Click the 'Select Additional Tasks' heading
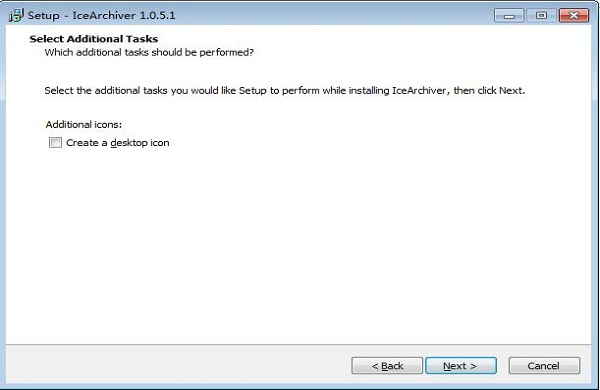Image resolution: width=600 pixels, height=390 pixels. 94,39
